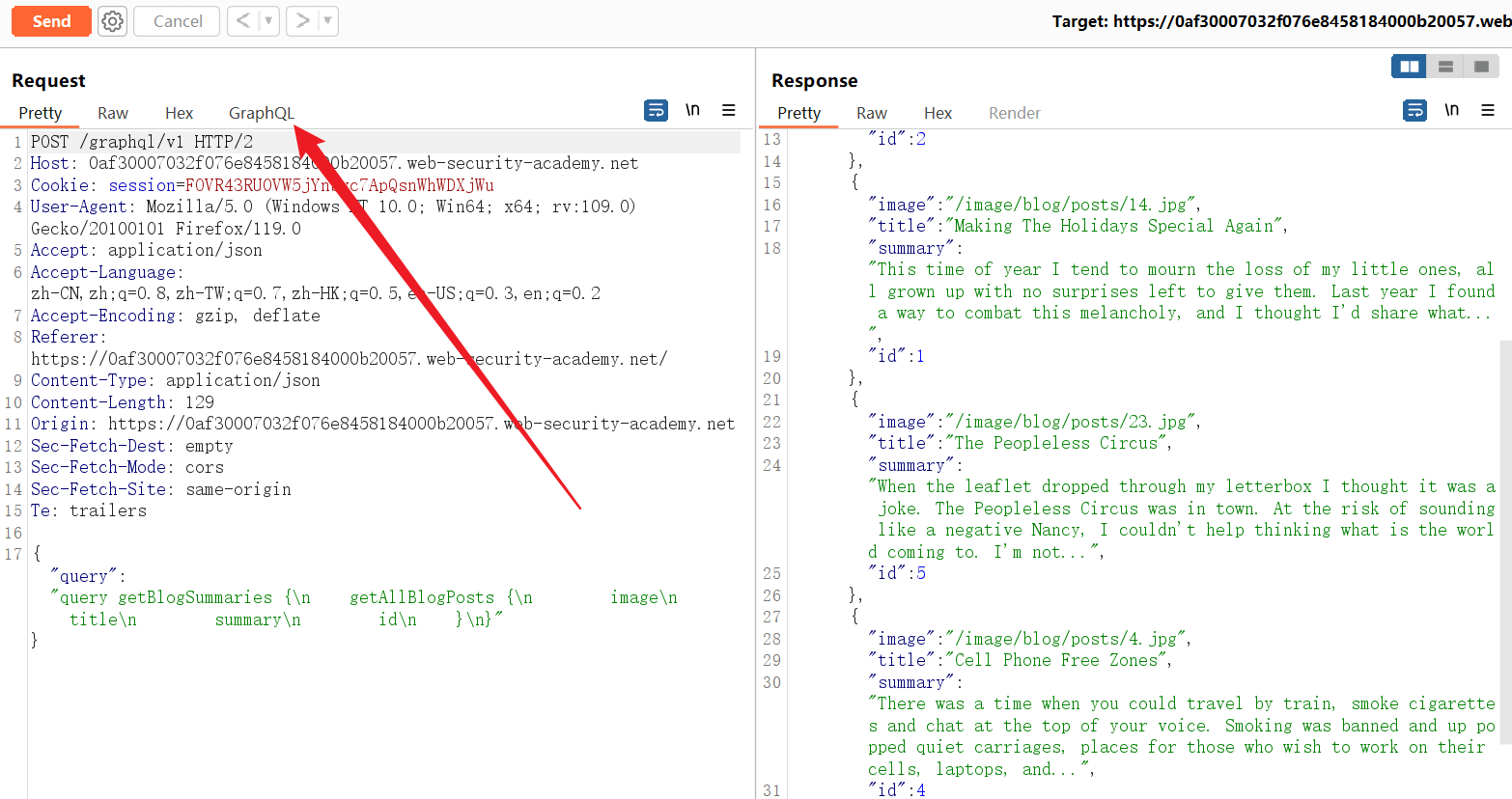The height and width of the screenshot is (799, 1512).
Task: Switch to side-by-side panel layout
Action: 1409,67
